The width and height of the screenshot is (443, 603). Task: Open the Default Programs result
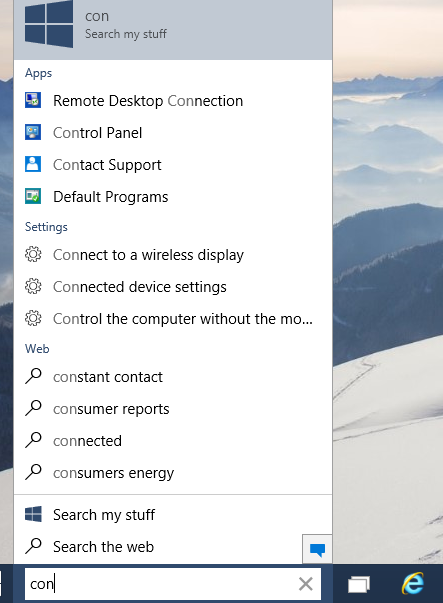coord(173,197)
